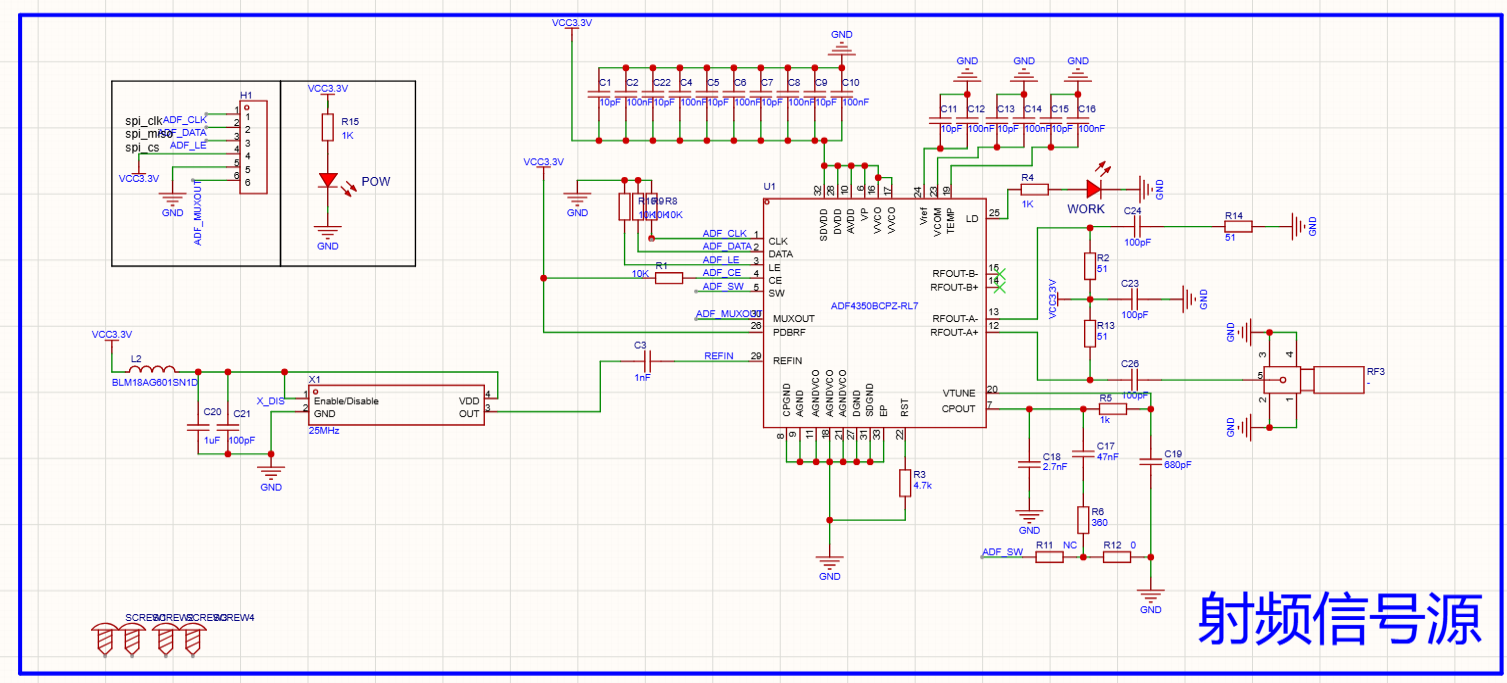Select the RST pin name on U1
The image size is (1507, 683).
click(904, 408)
